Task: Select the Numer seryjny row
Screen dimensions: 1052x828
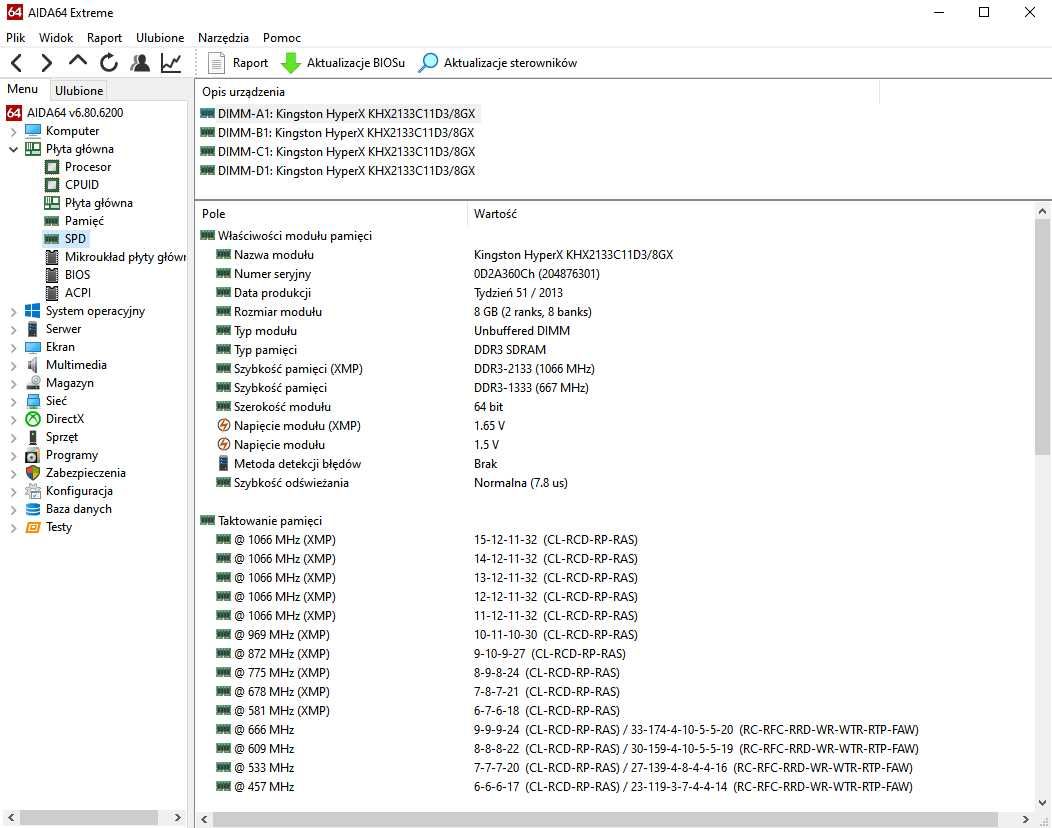Action: tap(615, 274)
